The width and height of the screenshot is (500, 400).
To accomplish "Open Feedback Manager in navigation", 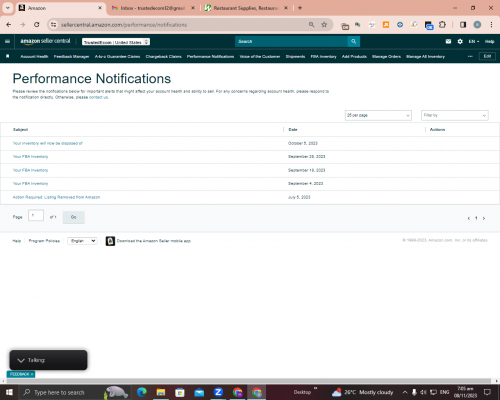I will [71, 57].
